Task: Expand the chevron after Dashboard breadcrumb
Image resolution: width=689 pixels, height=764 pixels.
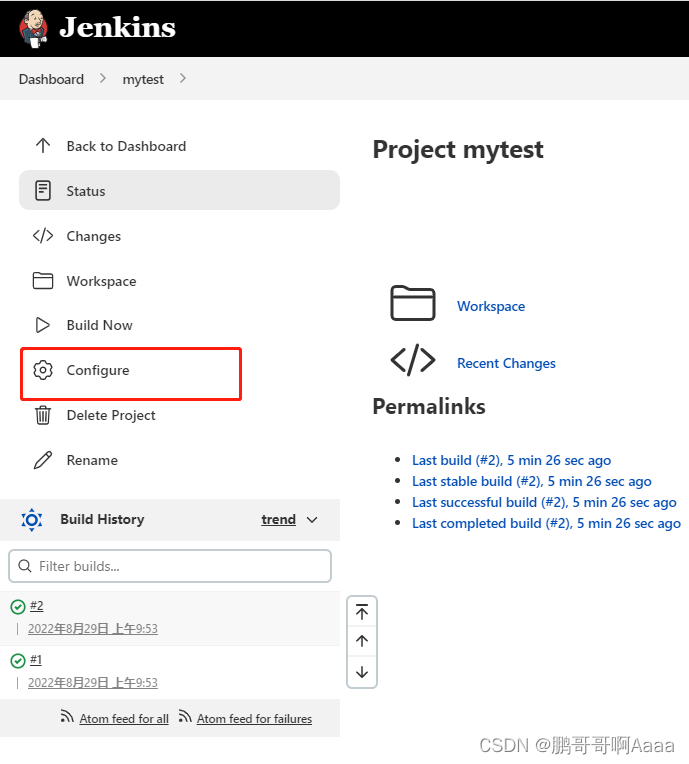Action: pyautogui.click(x=102, y=78)
